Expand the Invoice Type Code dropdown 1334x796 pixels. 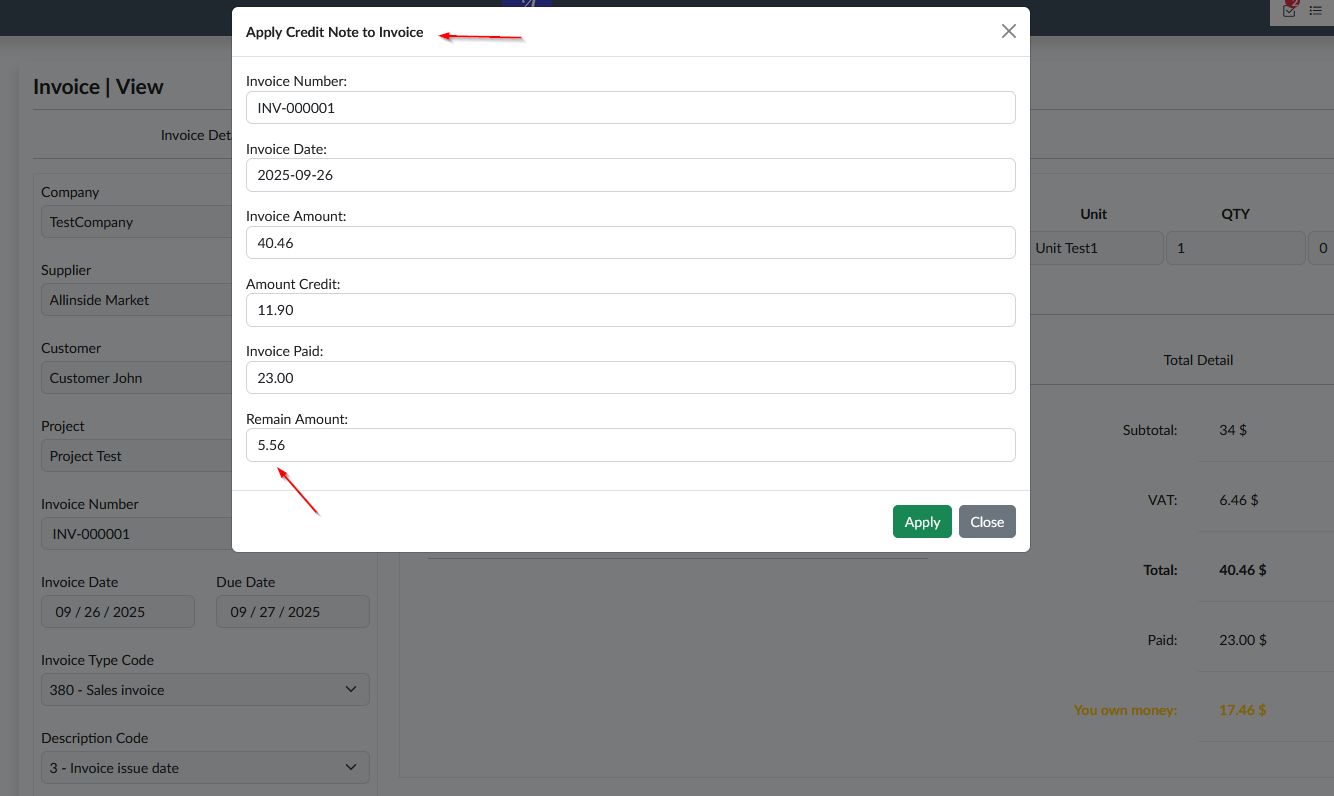click(x=205, y=690)
